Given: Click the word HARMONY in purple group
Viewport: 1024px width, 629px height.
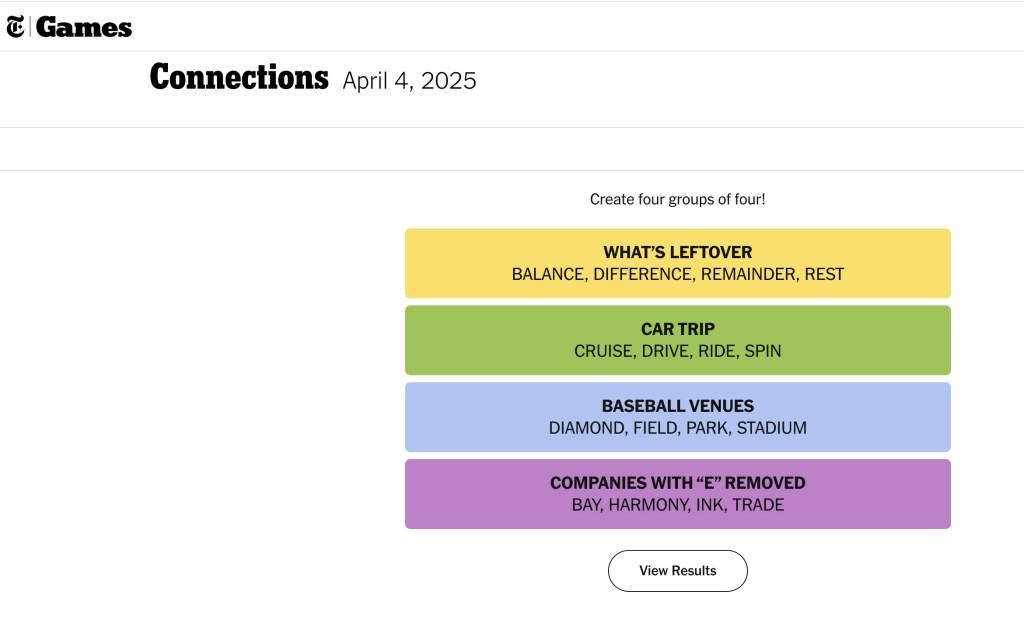Looking at the screenshot, I should 647,505.
